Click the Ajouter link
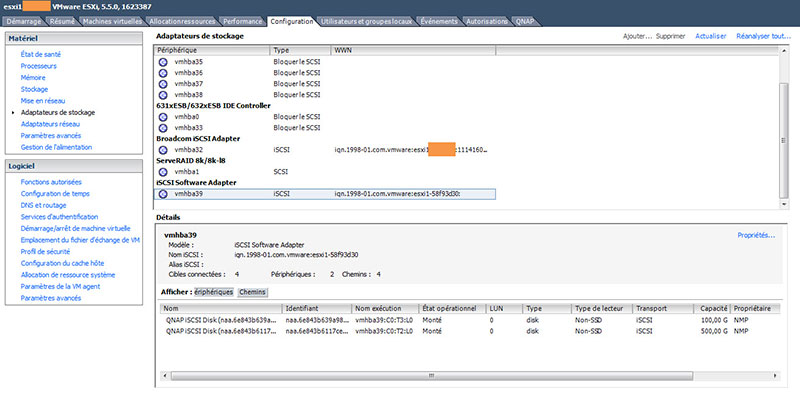The width and height of the screenshot is (800, 400). point(637,36)
